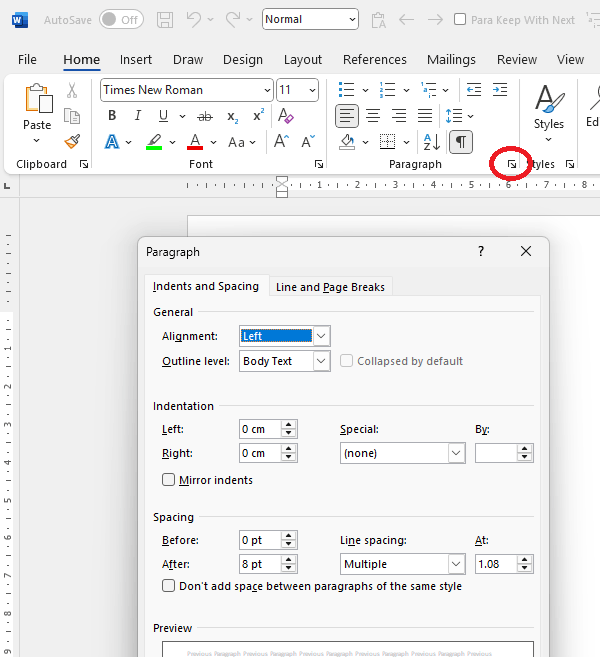Switch to the Design tab
600x660 pixels.
(x=243, y=60)
